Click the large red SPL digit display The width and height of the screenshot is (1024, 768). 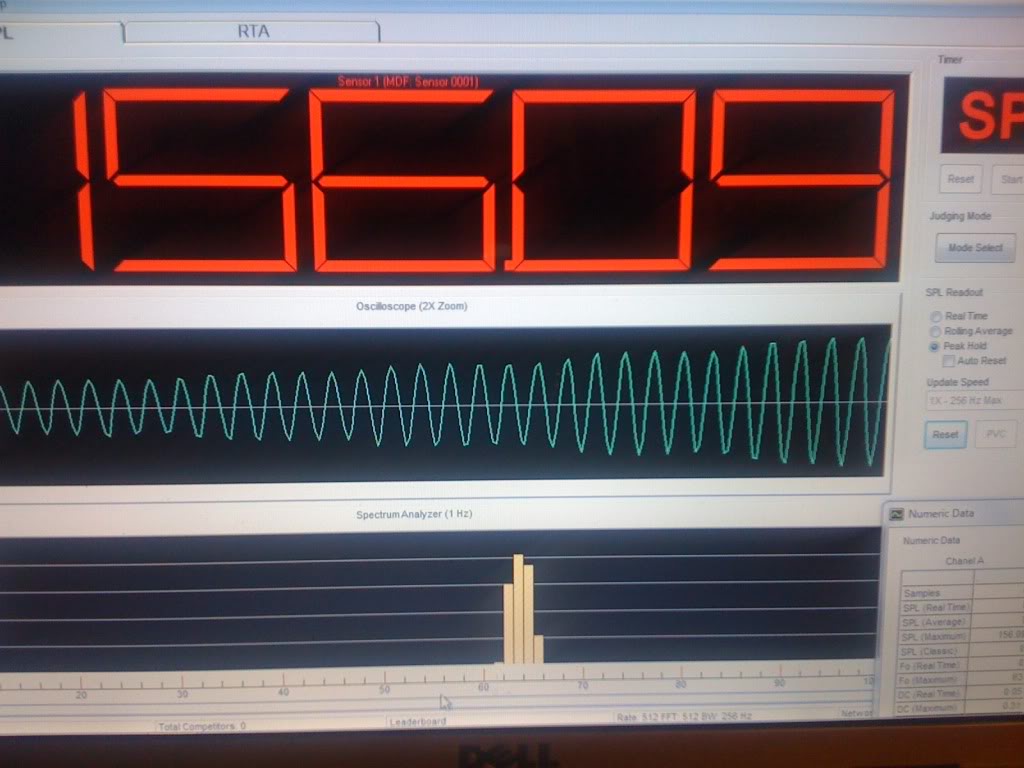(x=451, y=178)
